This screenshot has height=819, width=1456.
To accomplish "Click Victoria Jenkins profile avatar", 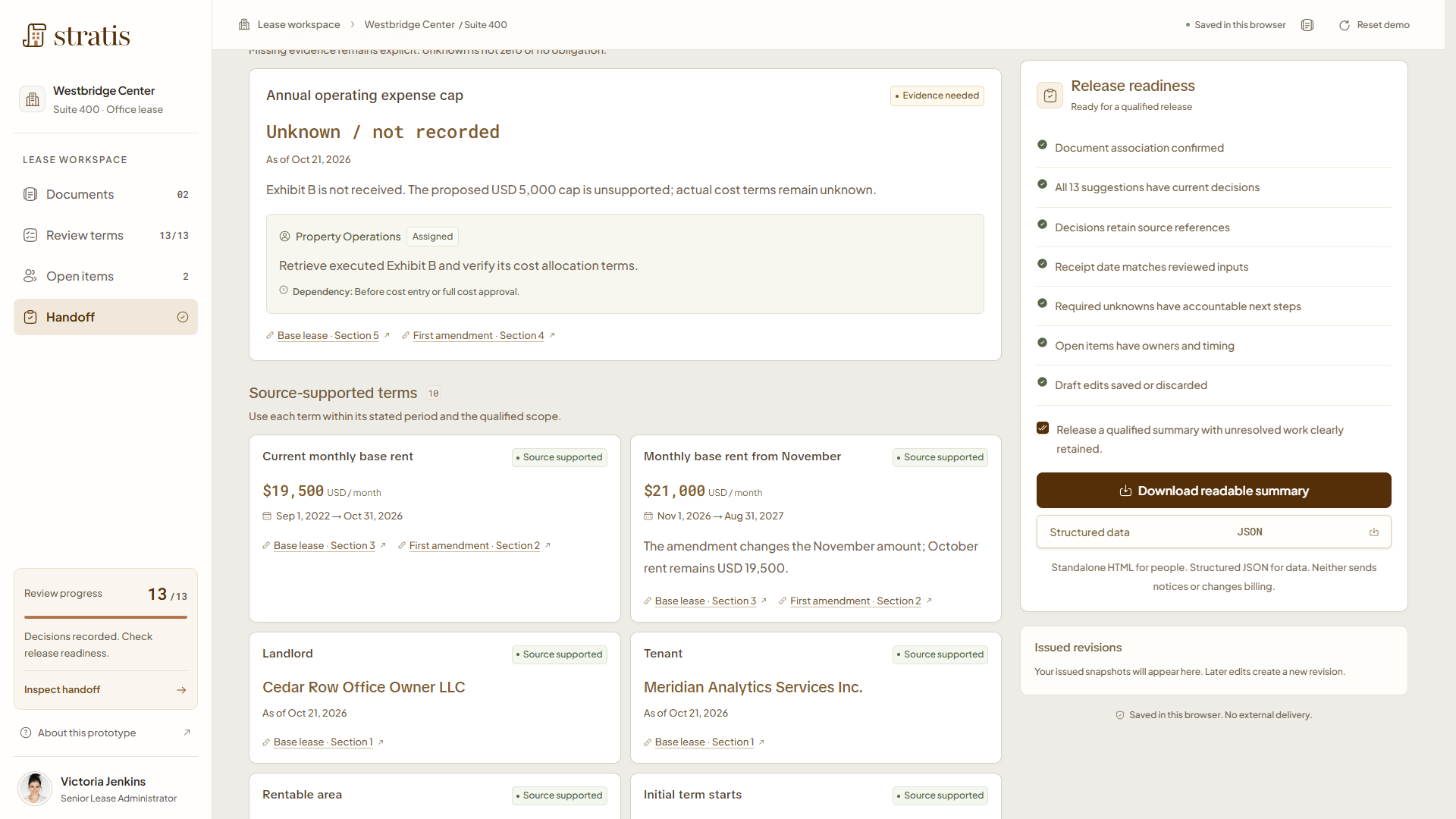I will click(35, 789).
